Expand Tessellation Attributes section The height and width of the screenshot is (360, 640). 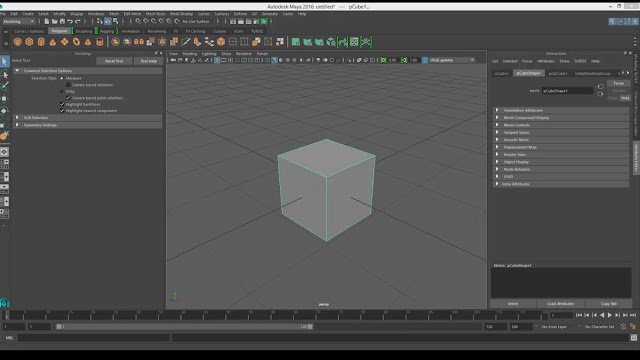(x=497, y=110)
